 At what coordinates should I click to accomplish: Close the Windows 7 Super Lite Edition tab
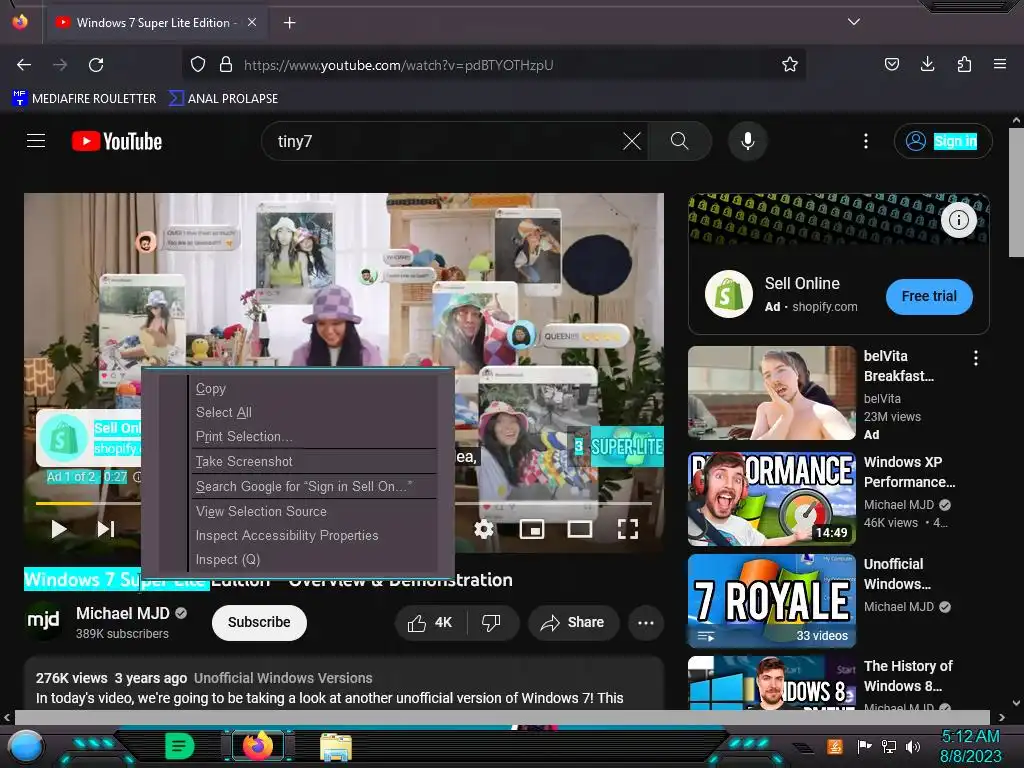point(251,22)
